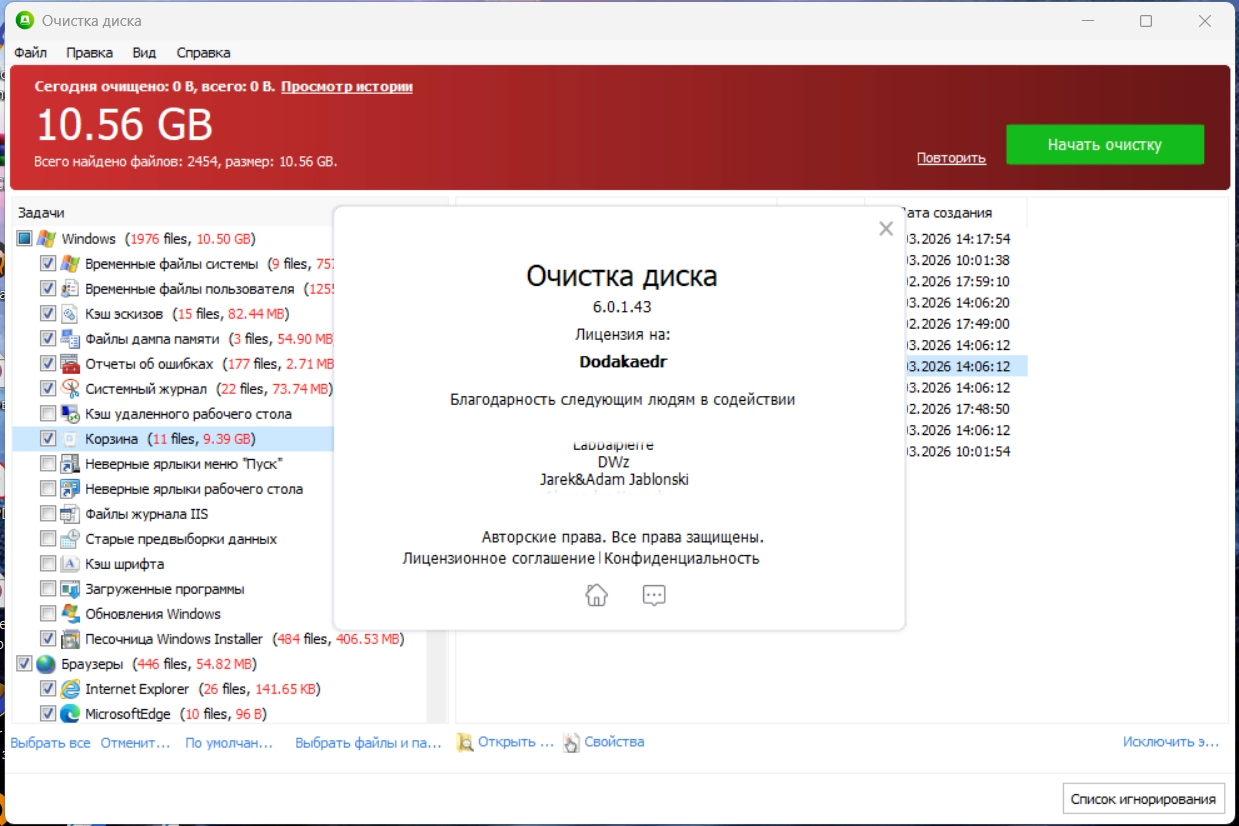Open Конфиденциальность link
This screenshot has height=826, width=1239.
click(681, 559)
